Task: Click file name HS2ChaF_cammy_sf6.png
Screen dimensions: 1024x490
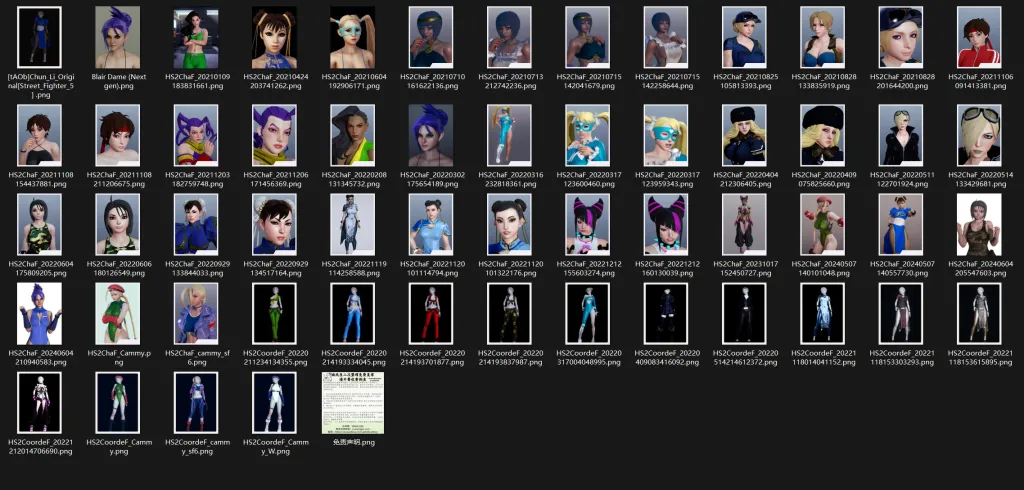Action: (x=196, y=357)
